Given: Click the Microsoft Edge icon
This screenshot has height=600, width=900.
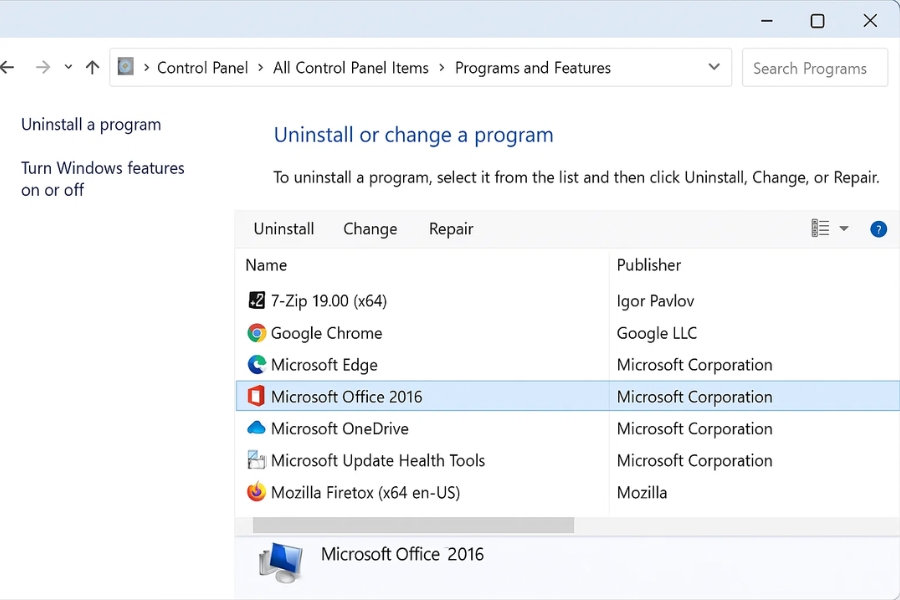Looking at the screenshot, I should [x=256, y=365].
